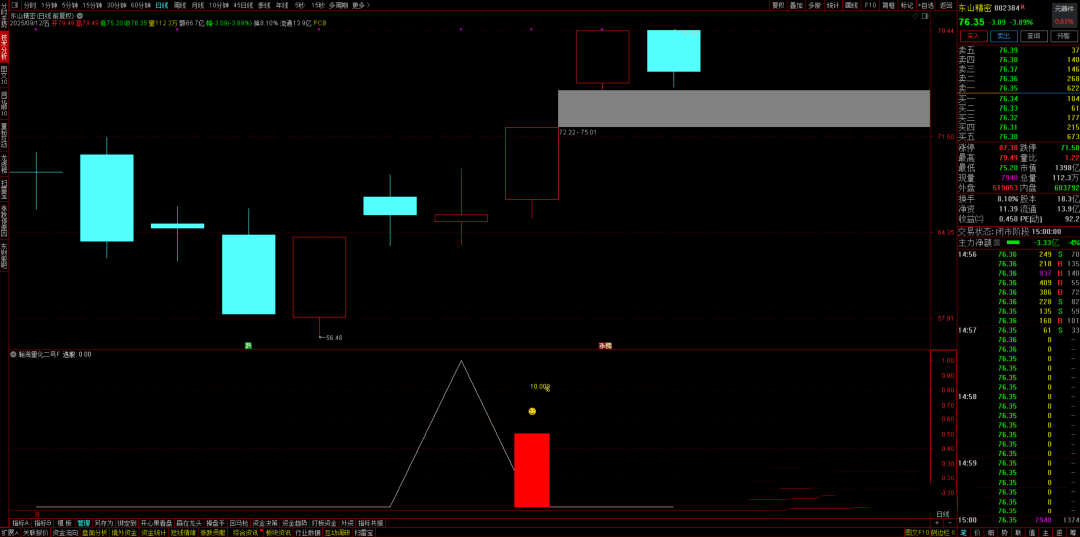Viewport: 1080px width, 537px height.
Task: Select the 指标A tab
Action: pyautogui.click(x=21, y=523)
